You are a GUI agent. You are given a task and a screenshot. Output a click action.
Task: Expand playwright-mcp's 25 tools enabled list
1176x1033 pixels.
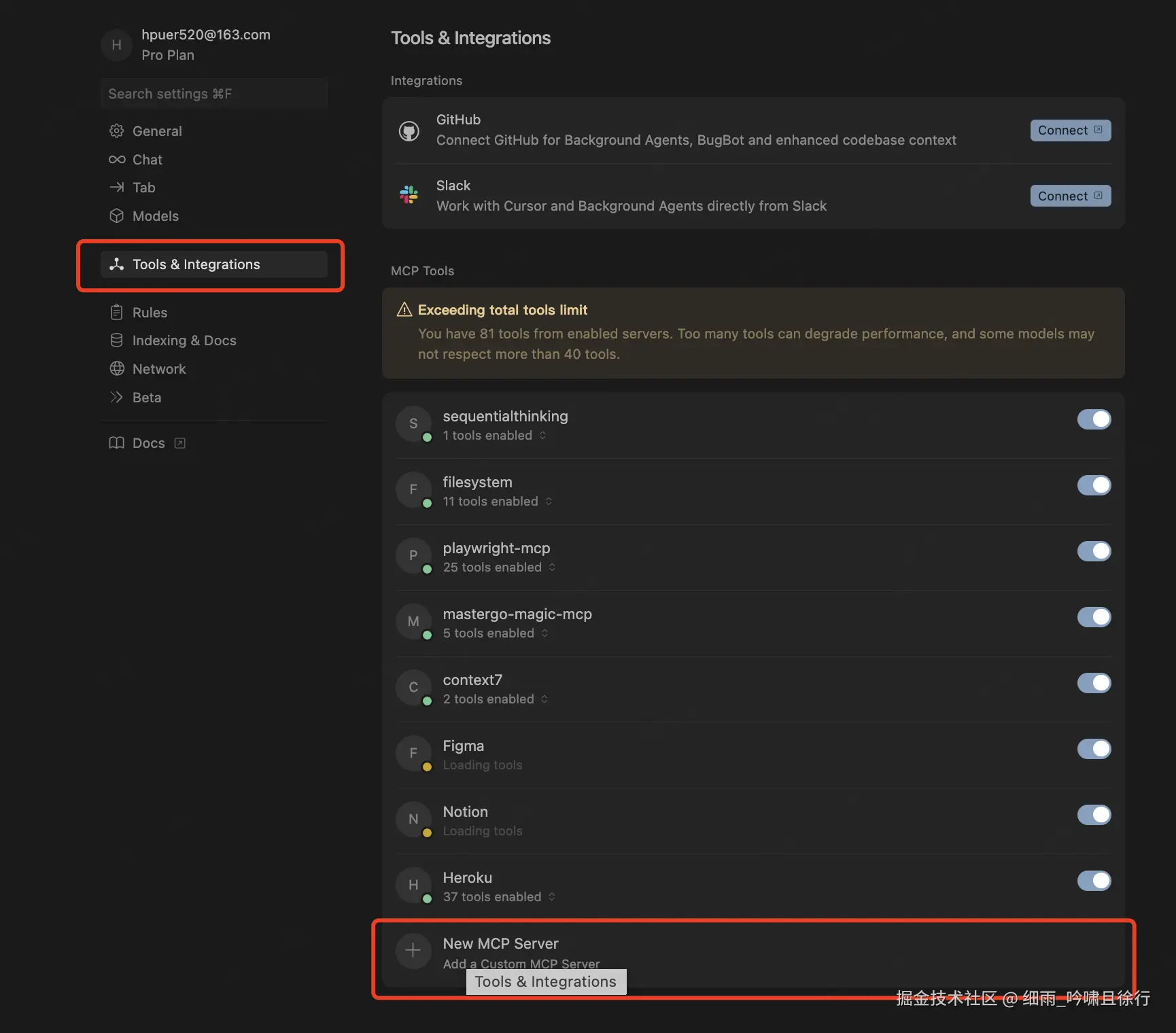tap(500, 567)
